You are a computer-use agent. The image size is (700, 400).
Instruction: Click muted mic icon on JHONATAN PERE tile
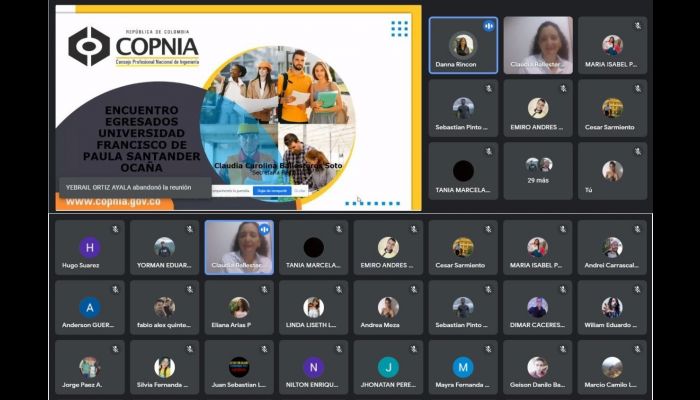(414, 349)
